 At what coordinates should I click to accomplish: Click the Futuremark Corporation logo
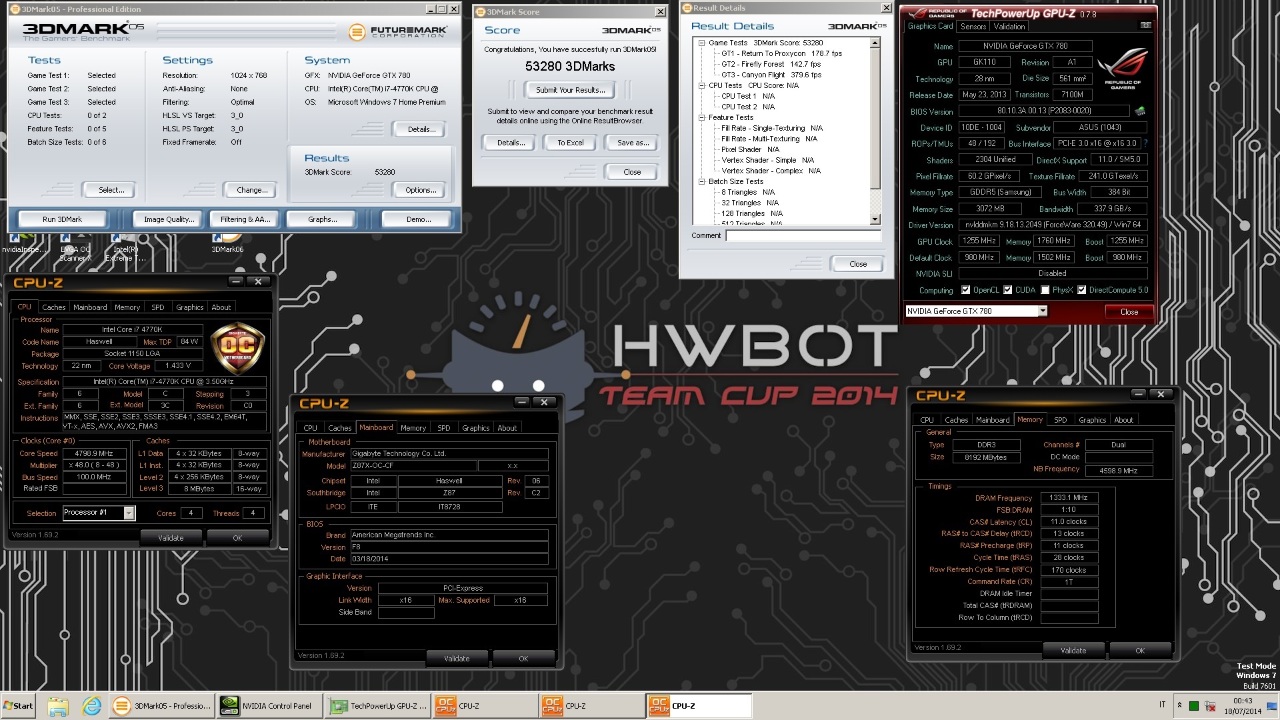[400, 32]
